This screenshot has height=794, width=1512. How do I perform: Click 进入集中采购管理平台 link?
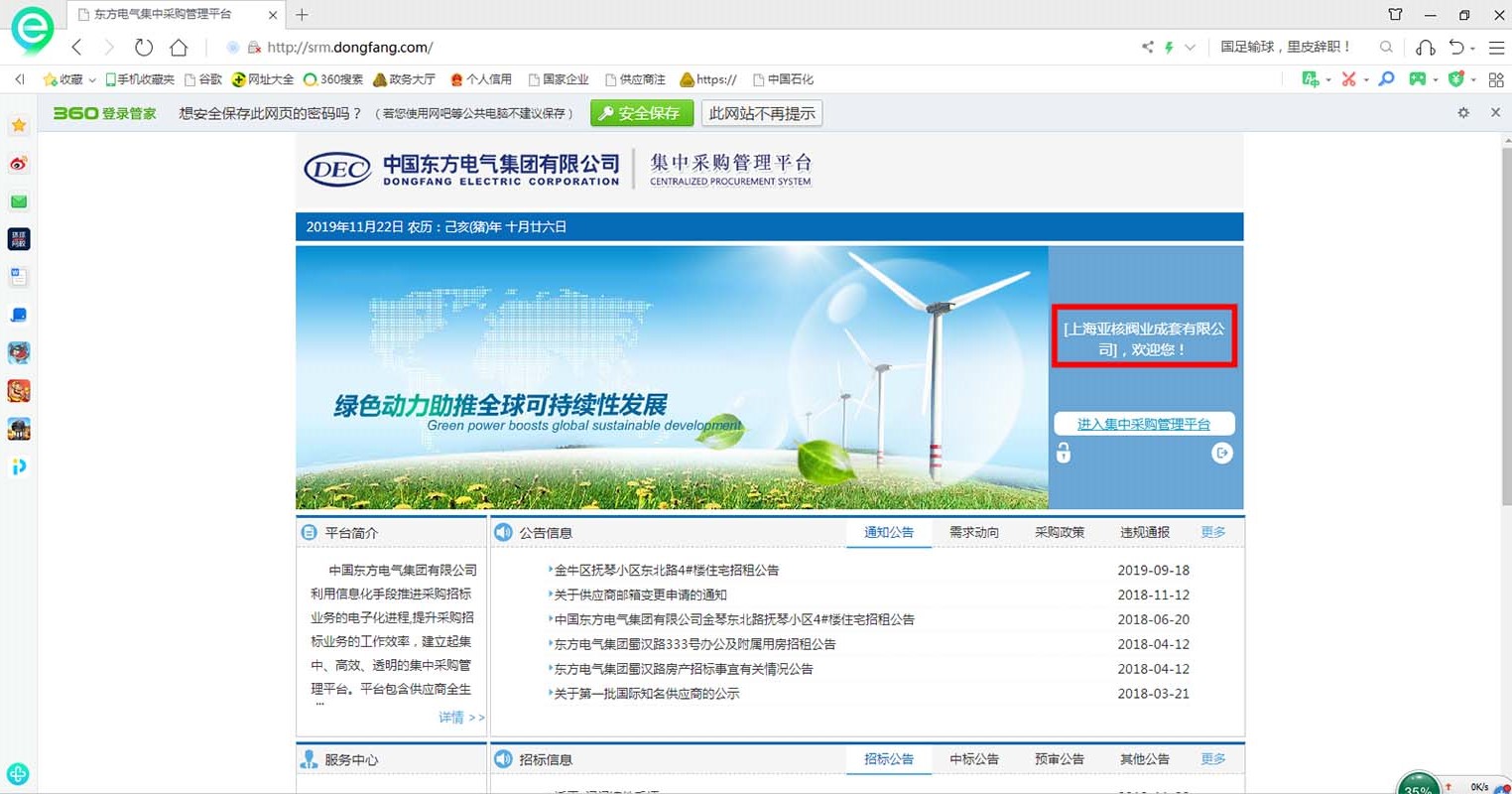tap(1144, 424)
